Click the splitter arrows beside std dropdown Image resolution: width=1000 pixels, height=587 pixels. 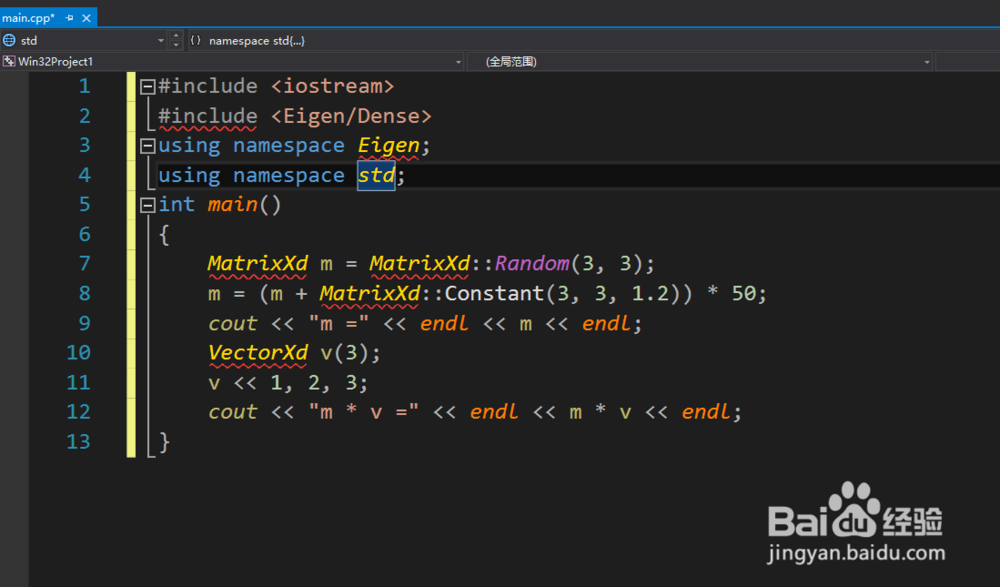point(177,41)
